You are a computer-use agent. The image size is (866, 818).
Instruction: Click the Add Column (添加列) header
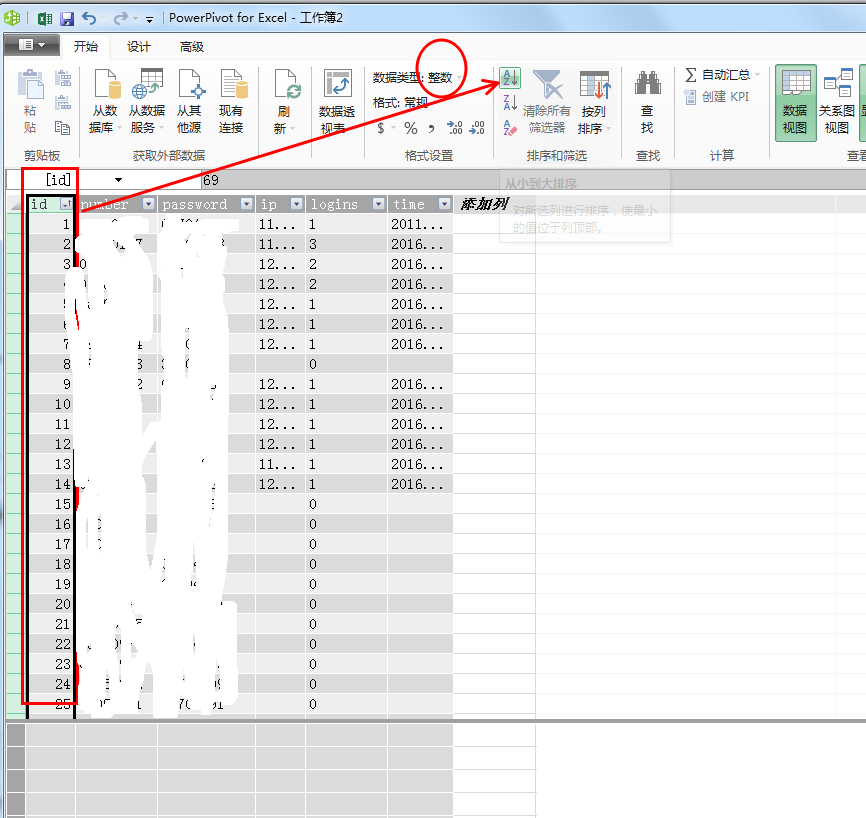tap(484, 204)
